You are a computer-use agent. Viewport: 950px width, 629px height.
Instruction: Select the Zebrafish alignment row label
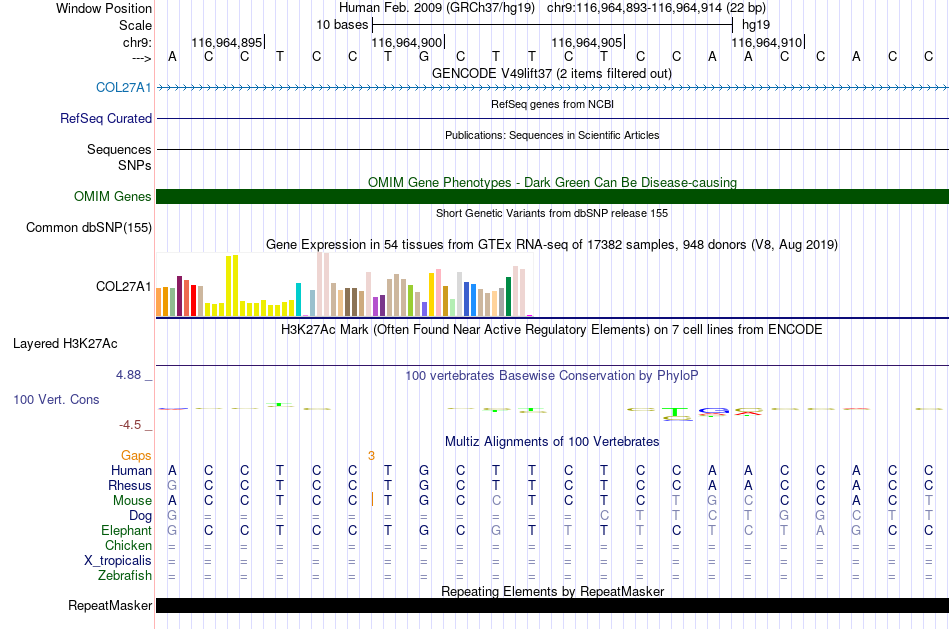(125, 575)
